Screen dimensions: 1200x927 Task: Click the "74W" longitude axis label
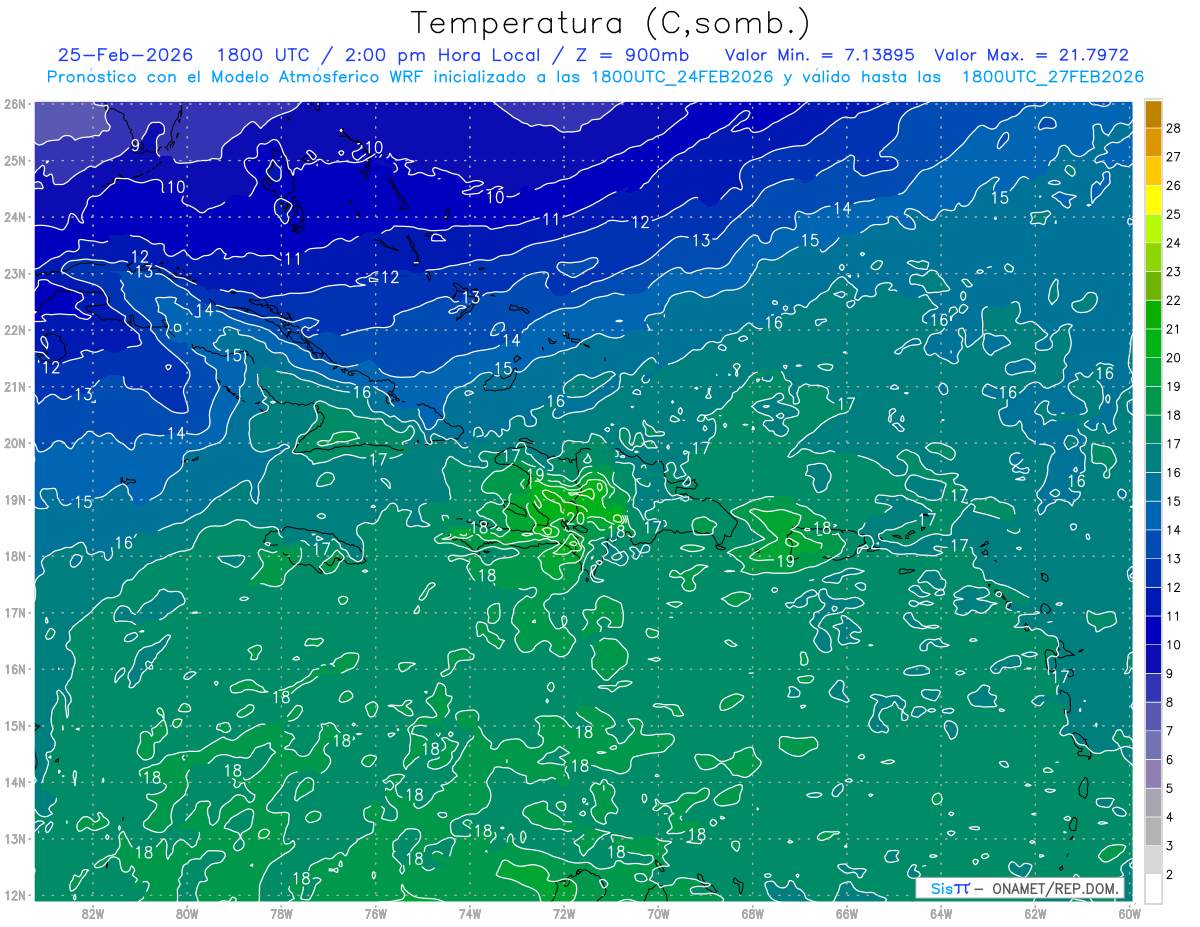469,913
